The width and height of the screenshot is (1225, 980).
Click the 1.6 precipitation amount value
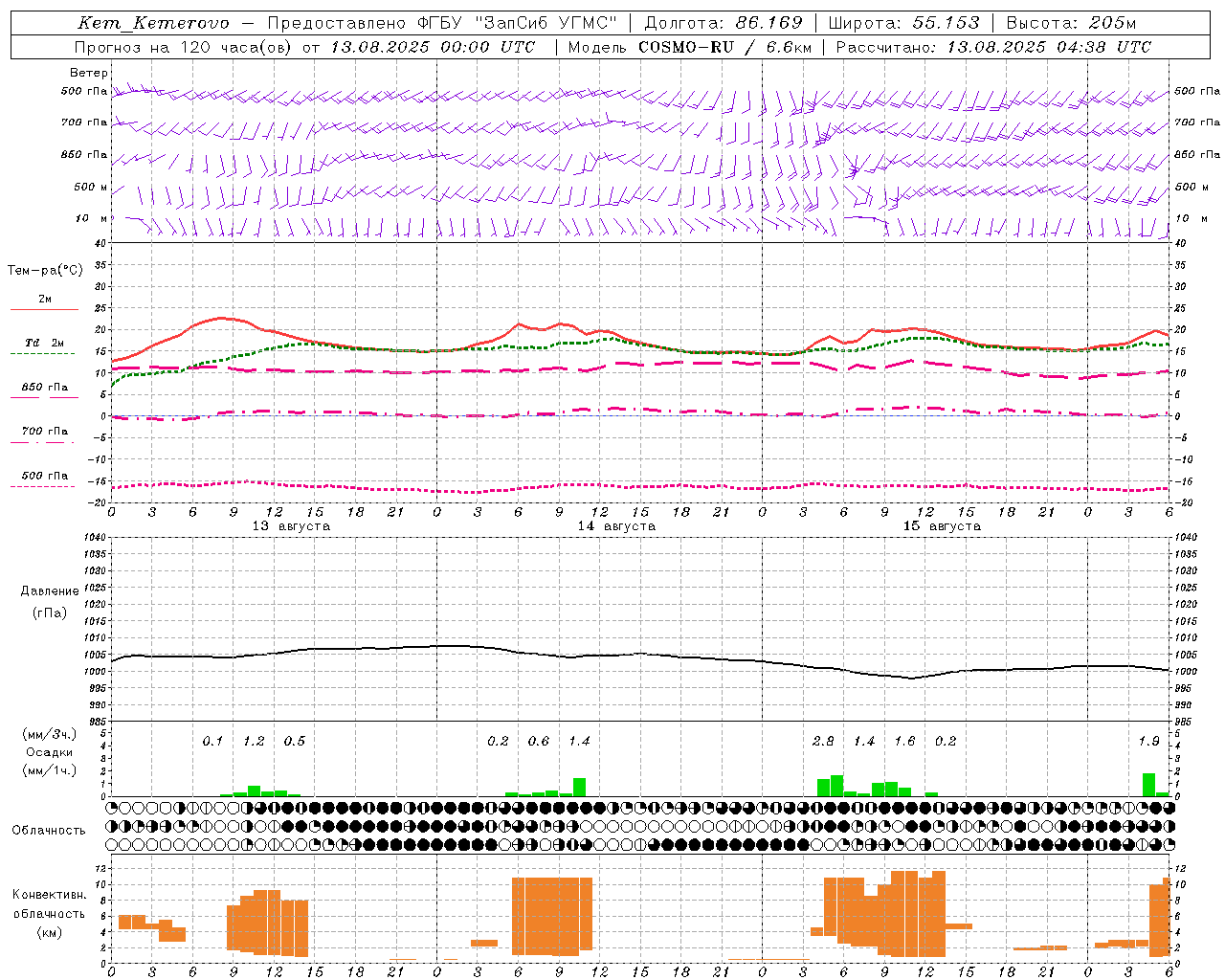click(x=904, y=741)
